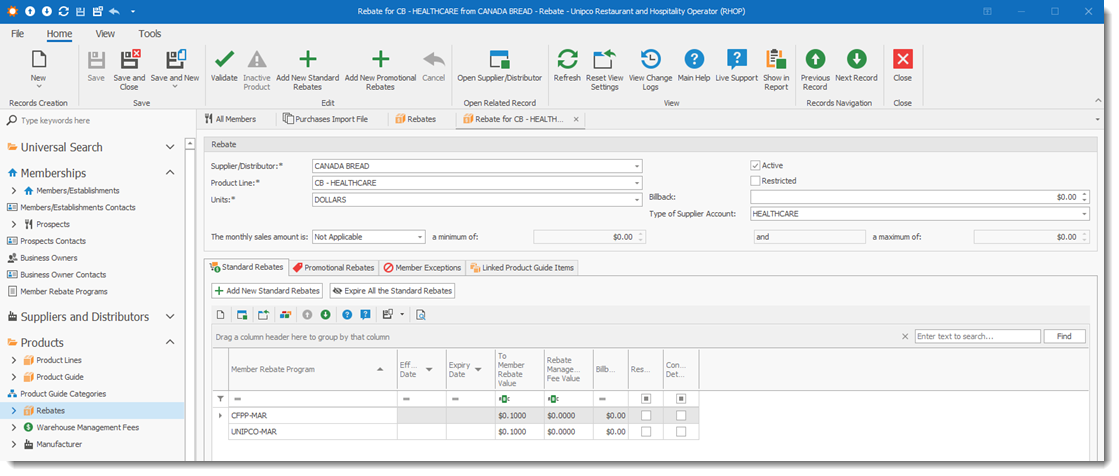The image size is (1119, 476).
Task: Open the Supplier/Distributor dropdown
Action: (x=636, y=166)
